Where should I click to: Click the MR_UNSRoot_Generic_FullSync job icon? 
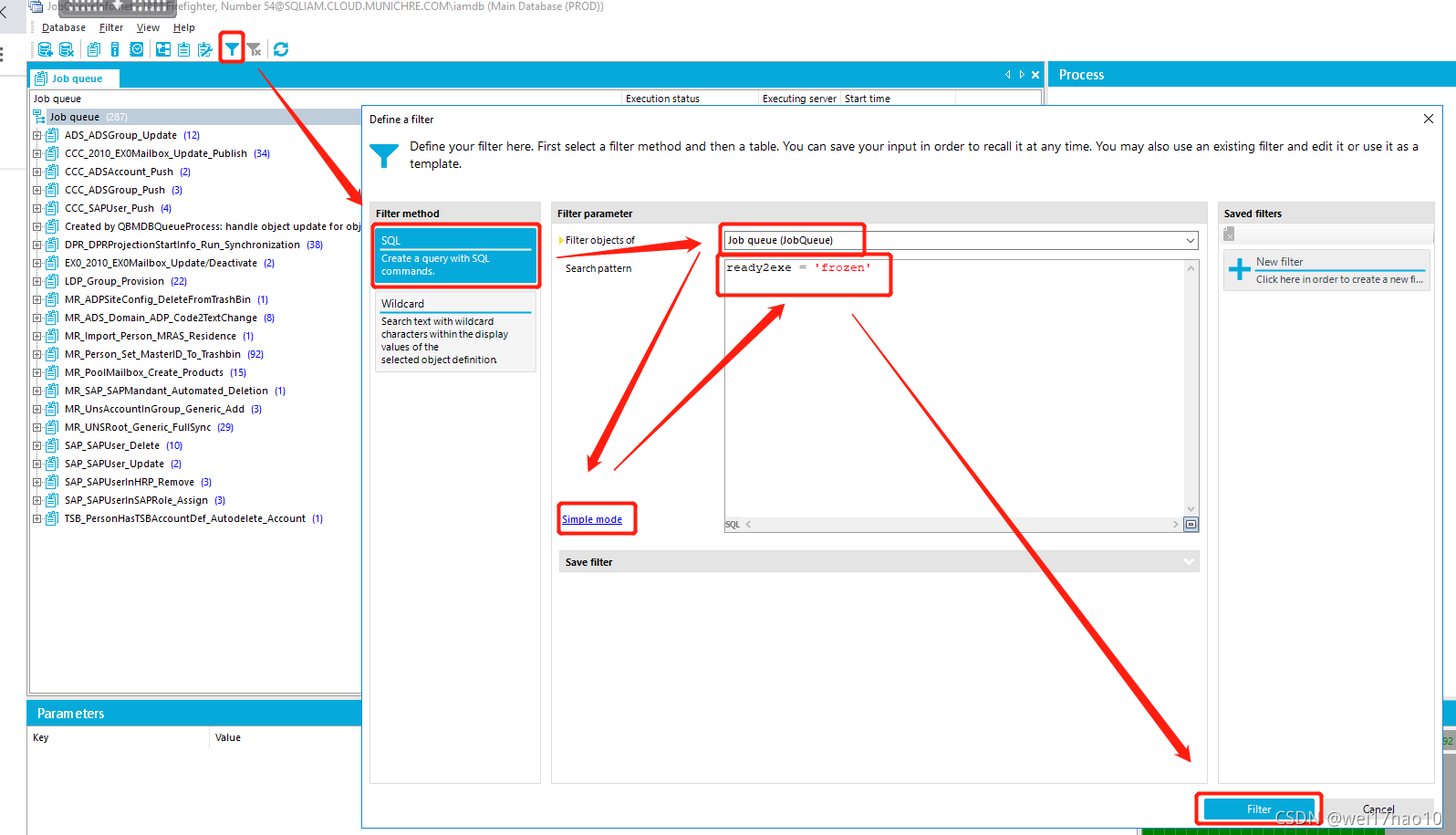point(52,427)
